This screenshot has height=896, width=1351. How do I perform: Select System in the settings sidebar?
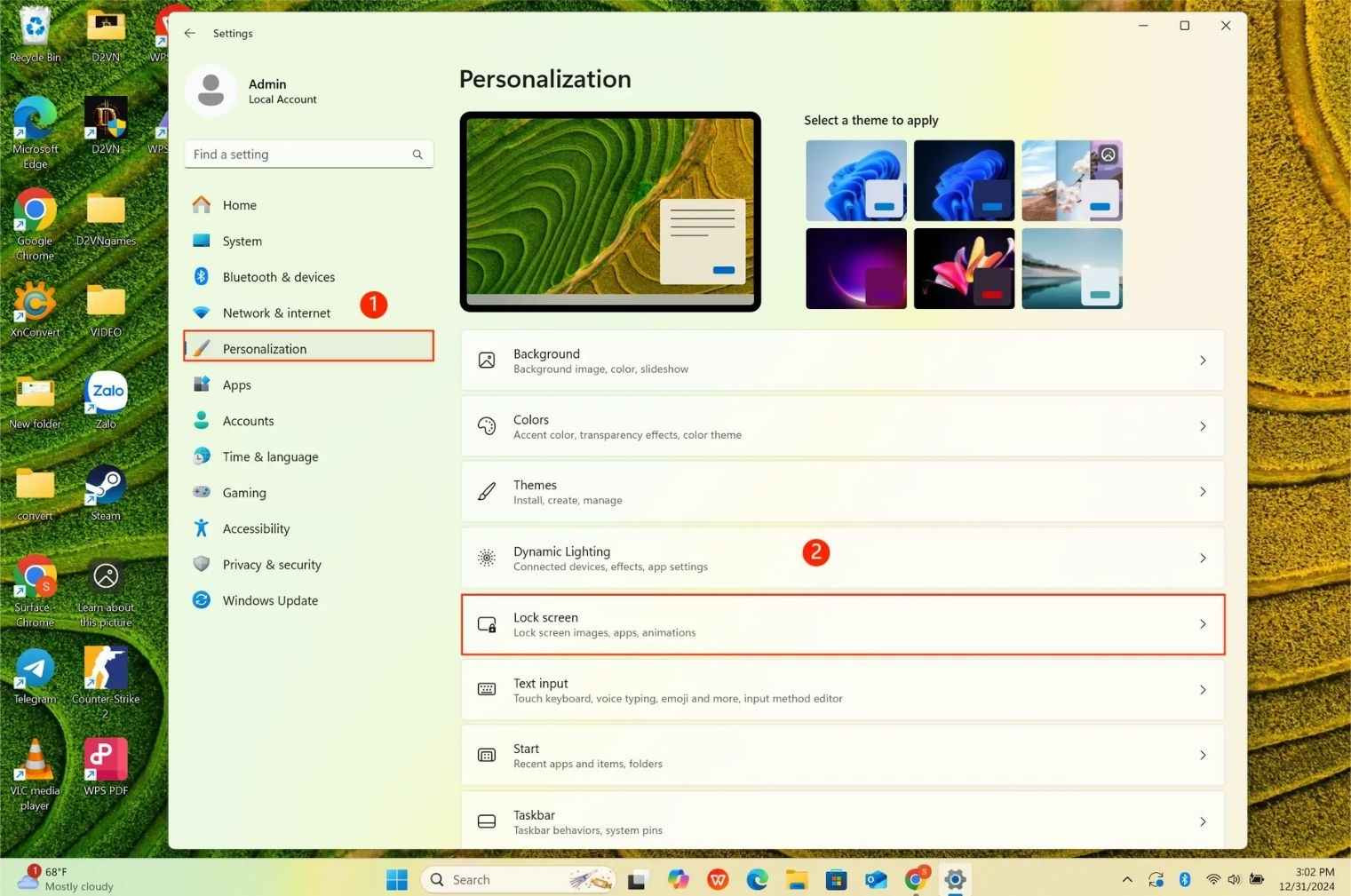click(x=241, y=240)
